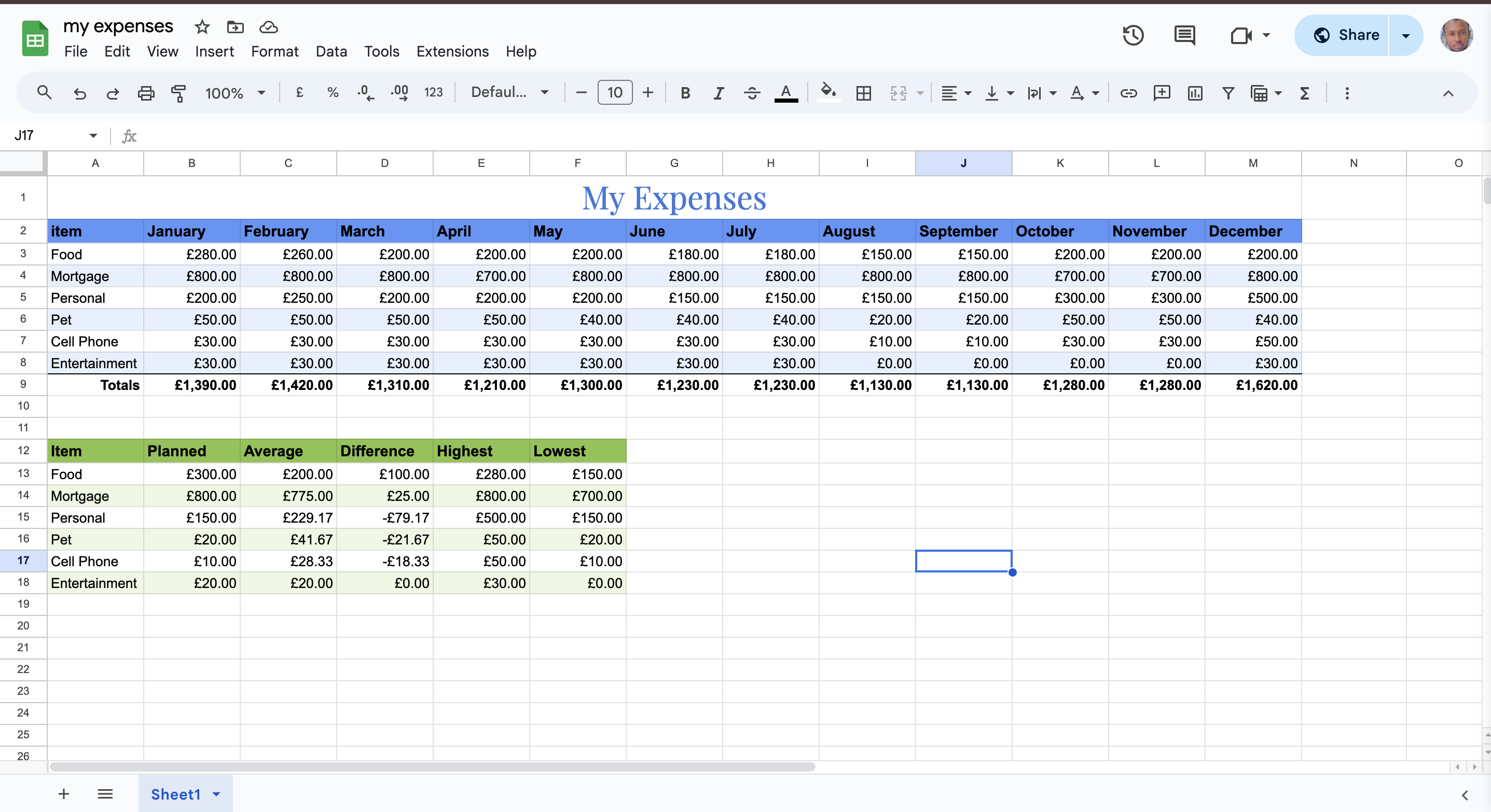1491x812 pixels.
Task: Open the Sheet1 tab options arrow
Action: 216,794
